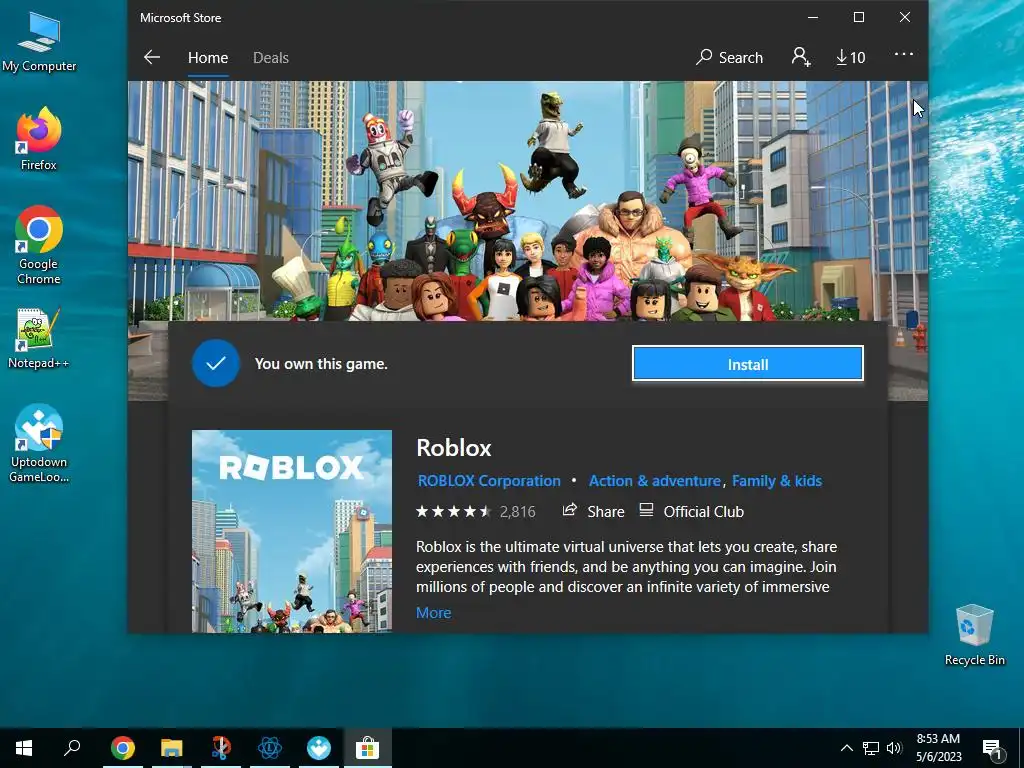Open Action & adventure category

tap(654, 481)
